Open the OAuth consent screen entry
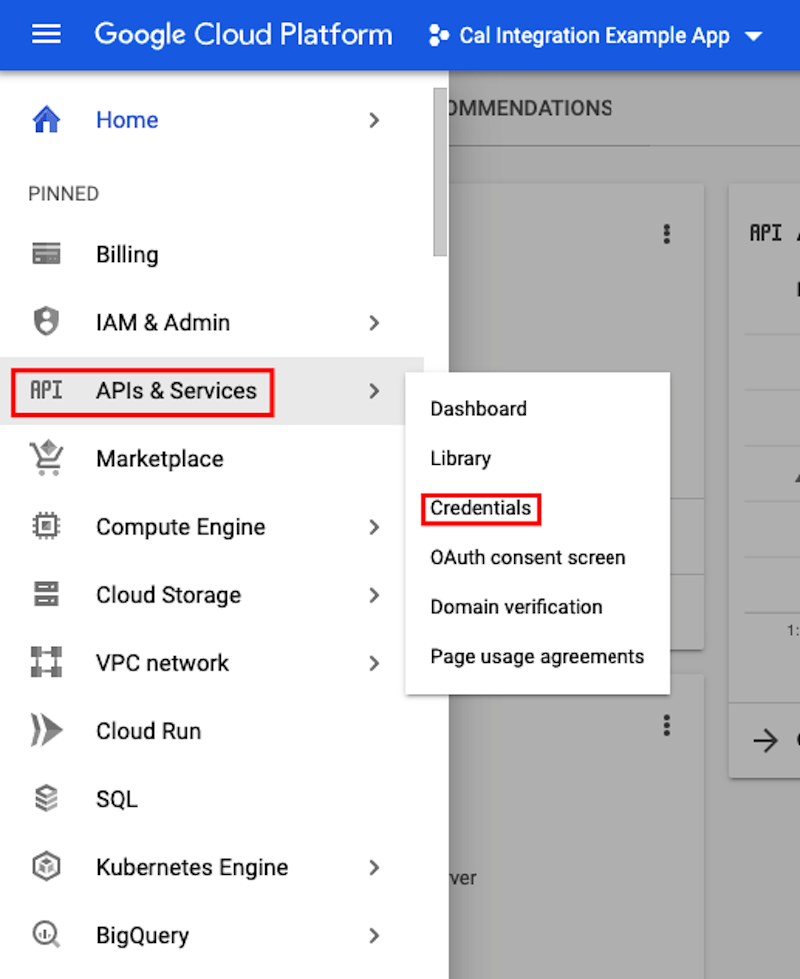This screenshot has height=979, width=800. (527, 557)
